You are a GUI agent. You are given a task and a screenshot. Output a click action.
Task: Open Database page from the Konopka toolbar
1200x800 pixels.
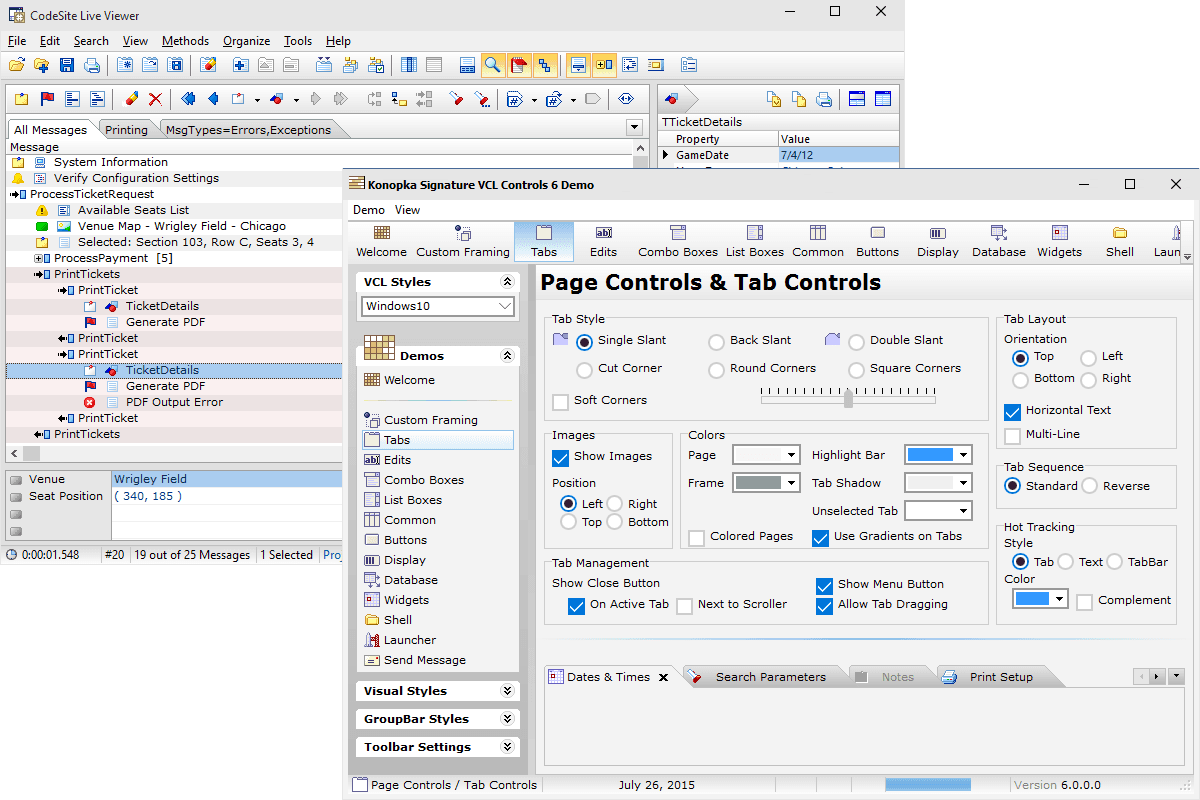coord(999,242)
